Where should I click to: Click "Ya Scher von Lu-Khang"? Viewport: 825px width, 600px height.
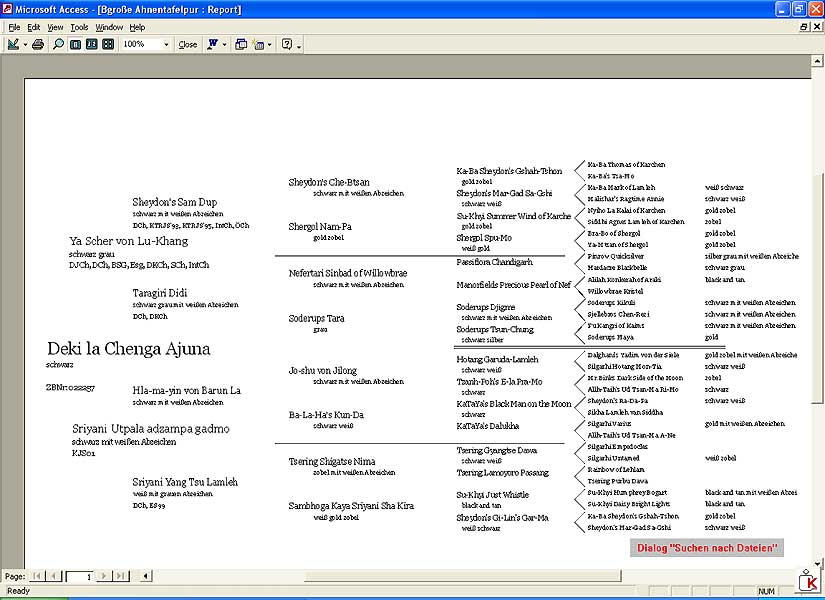coord(128,241)
